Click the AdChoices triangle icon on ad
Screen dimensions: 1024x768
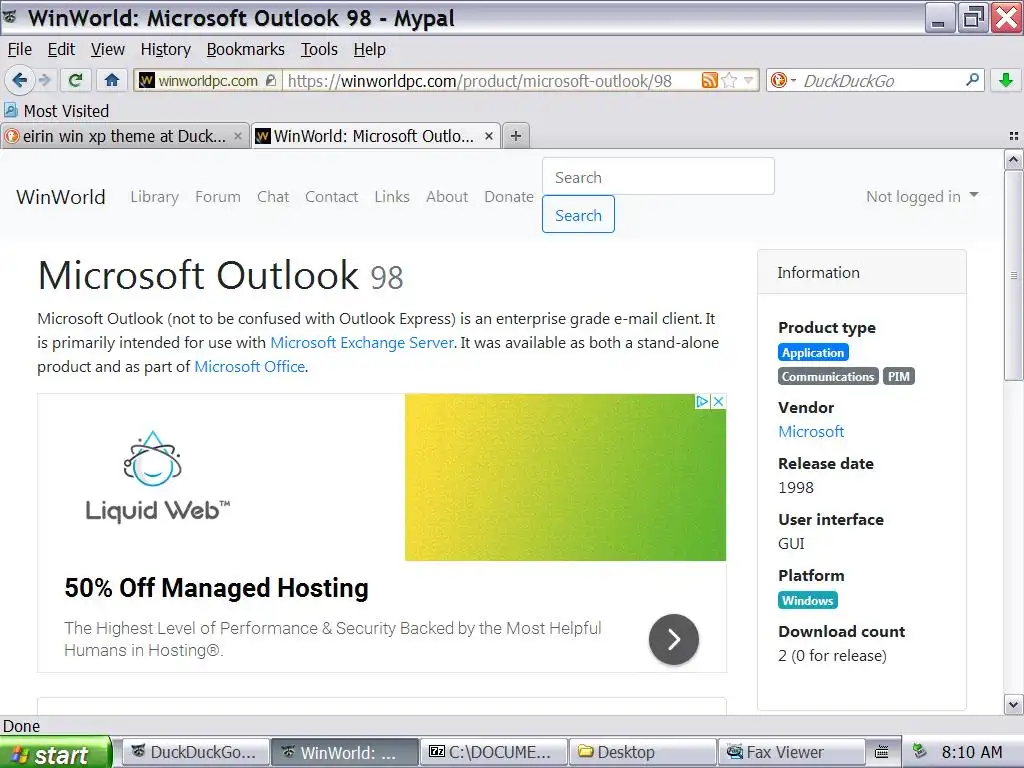[702, 402]
